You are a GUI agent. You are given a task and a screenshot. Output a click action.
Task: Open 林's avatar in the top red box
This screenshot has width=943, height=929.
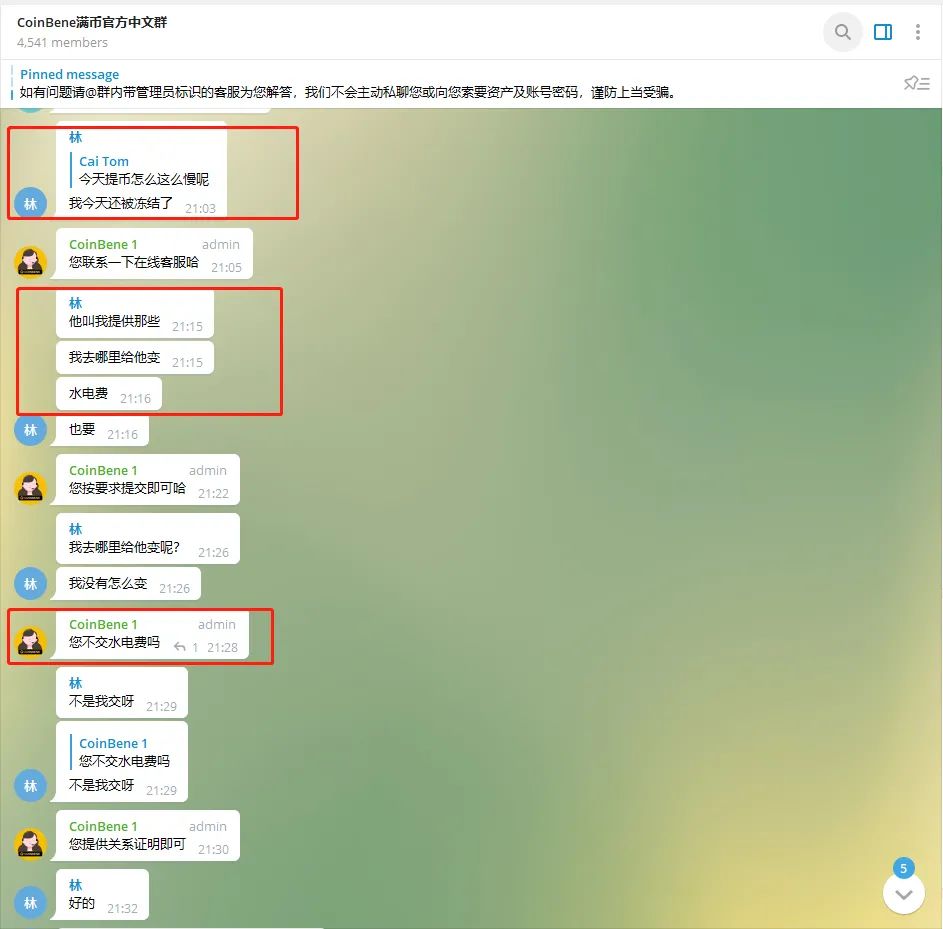pos(30,203)
